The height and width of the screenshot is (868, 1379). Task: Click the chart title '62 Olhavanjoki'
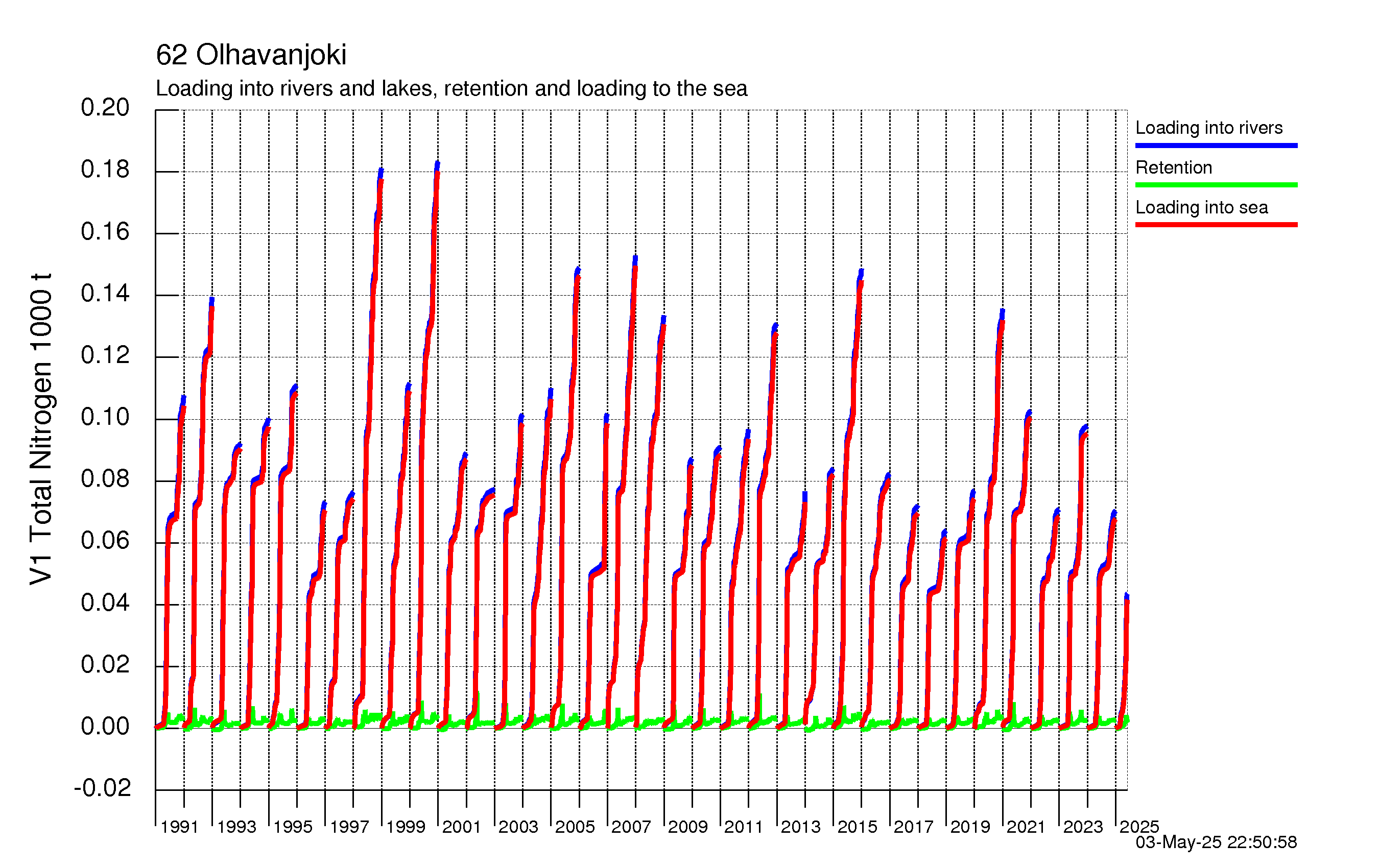[251, 55]
